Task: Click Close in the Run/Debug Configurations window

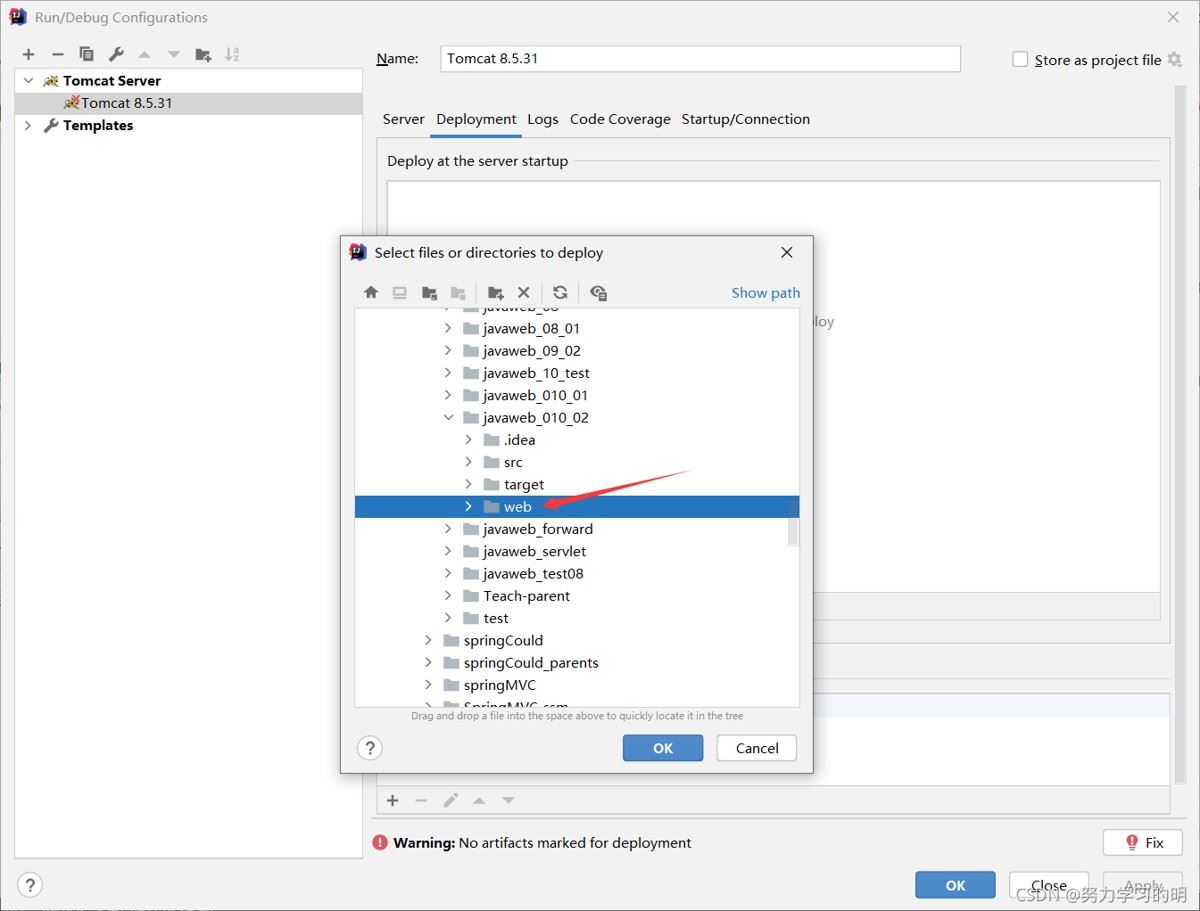Action: (x=1049, y=885)
